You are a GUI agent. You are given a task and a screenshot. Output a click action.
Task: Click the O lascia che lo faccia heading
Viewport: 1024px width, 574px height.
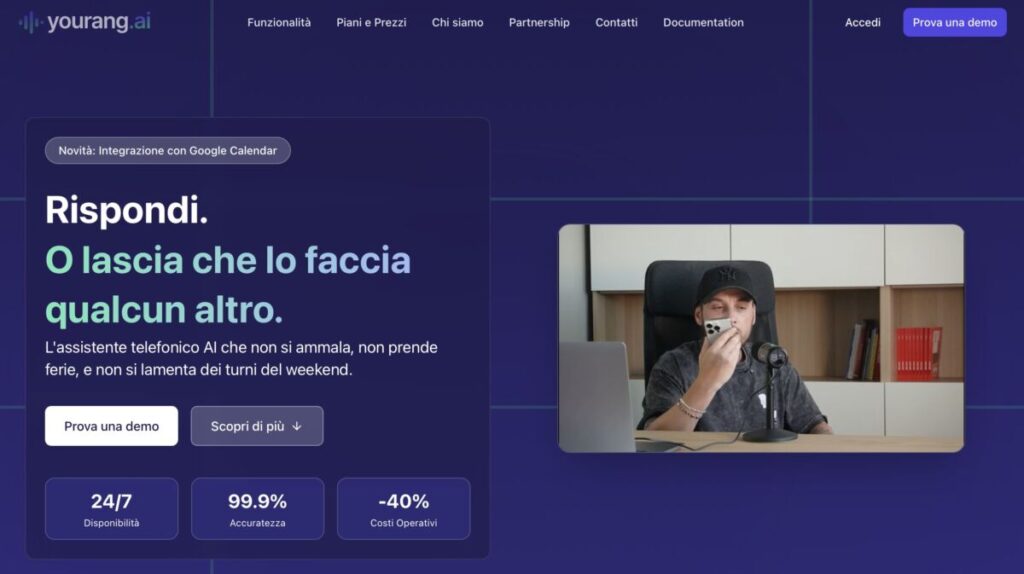click(x=228, y=260)
